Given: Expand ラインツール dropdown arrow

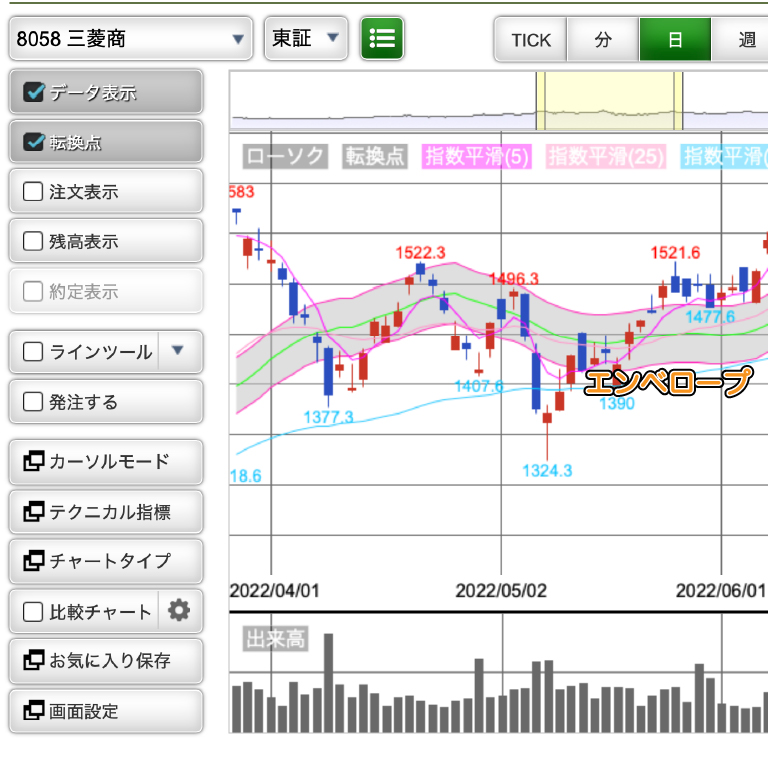Looking at the screenshot, I should (178, 350).
